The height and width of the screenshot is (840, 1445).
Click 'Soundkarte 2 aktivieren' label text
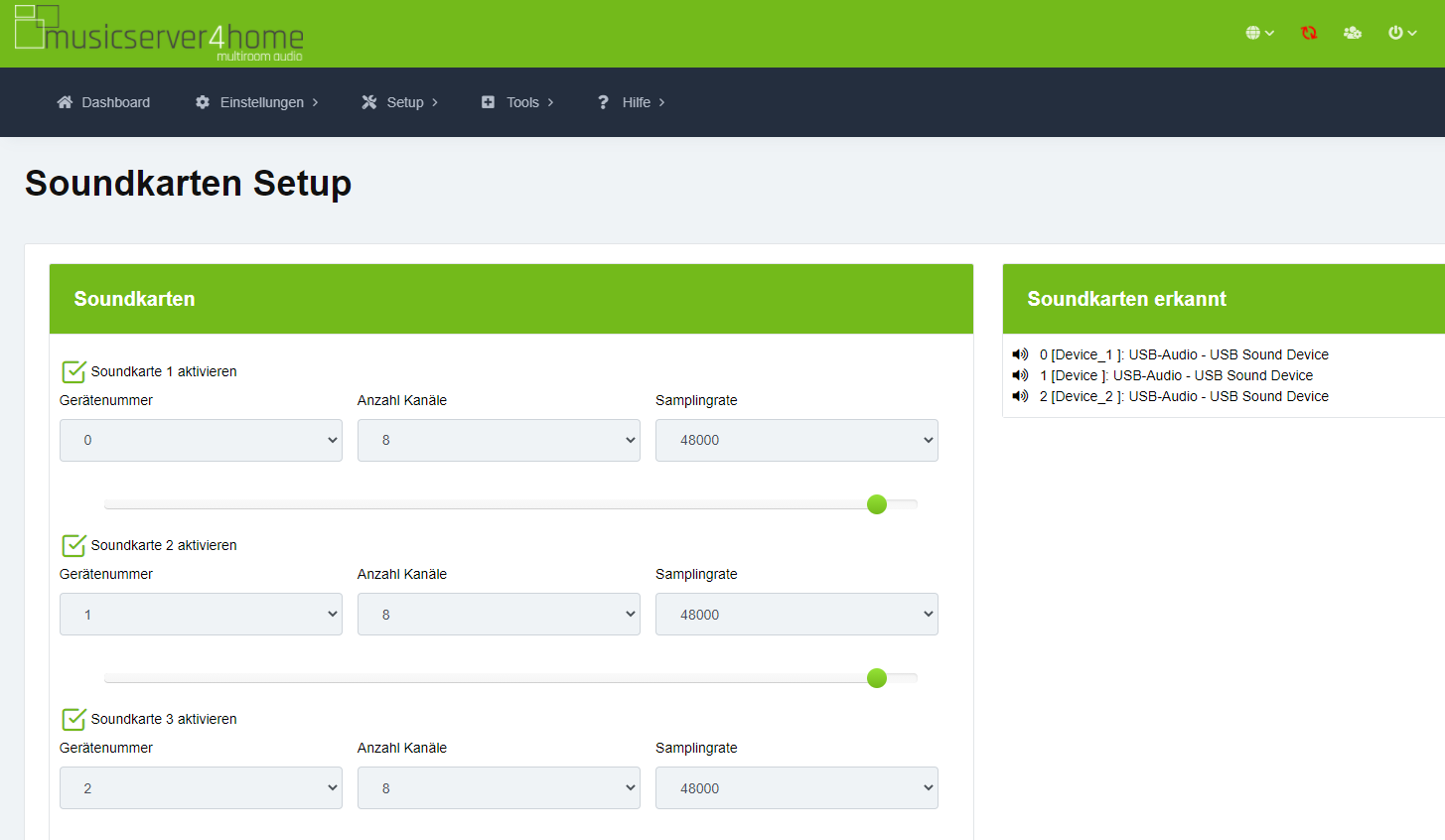[x=164, y=545]
